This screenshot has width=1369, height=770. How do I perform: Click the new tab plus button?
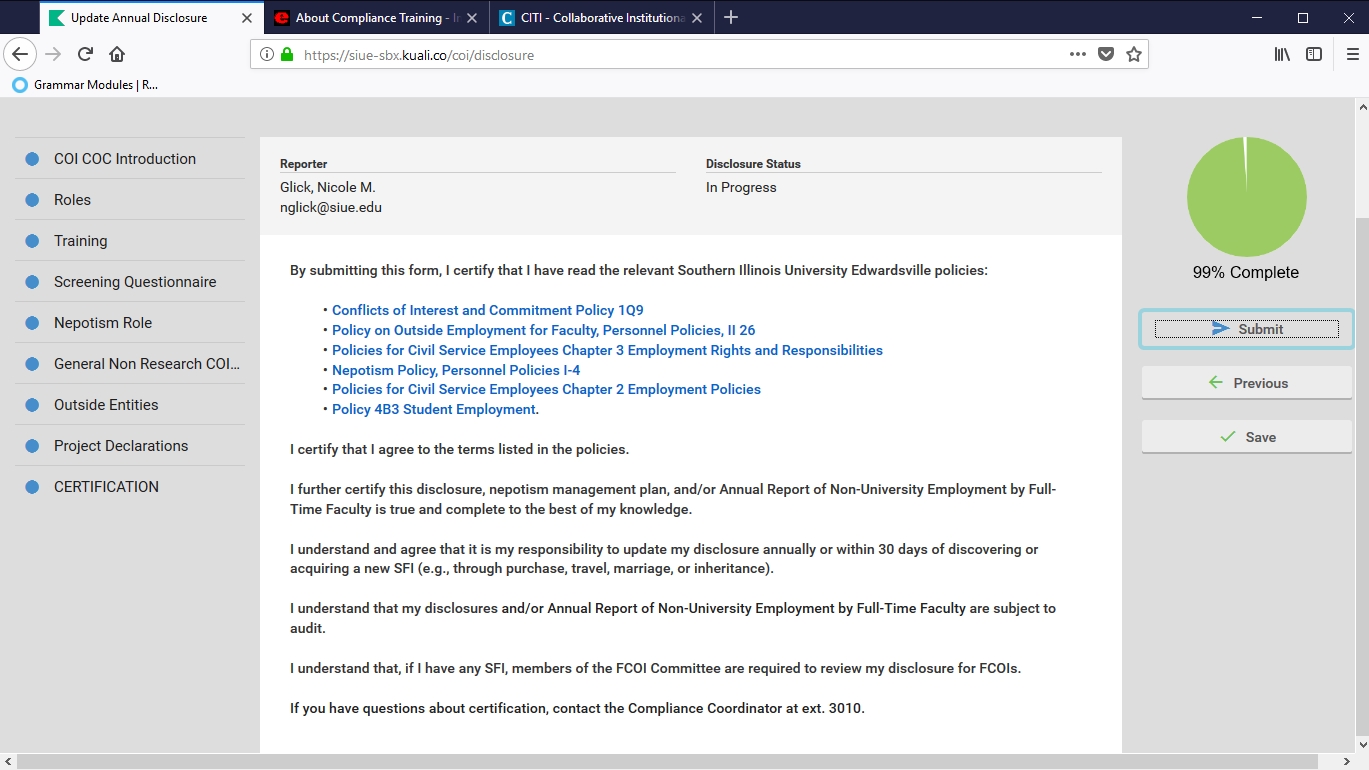731,17
